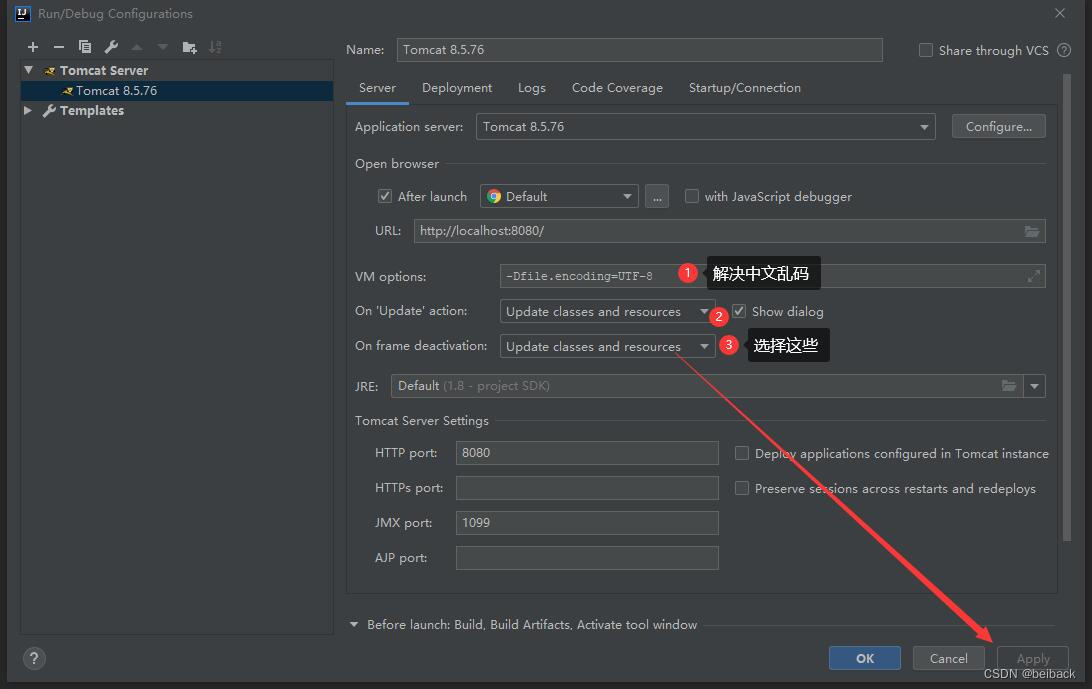Image resolution: width=1092 pixels, height=689 pixels.
Task: Enable Deploy applications configured in Tomcat instance
Action: pos(742,454)
